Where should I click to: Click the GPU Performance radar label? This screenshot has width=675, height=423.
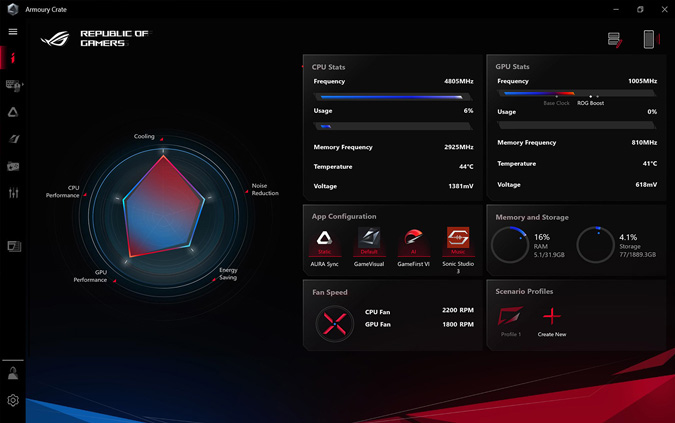(x=90, y=276)
